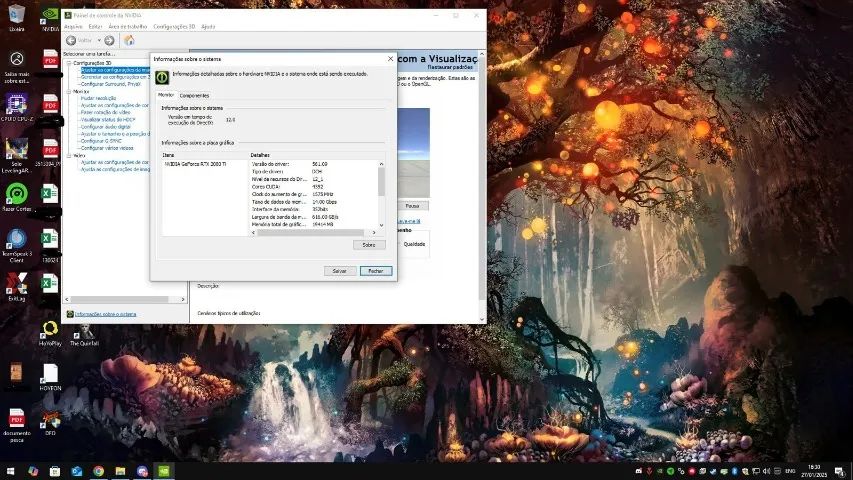Image resolution: width=853 pixels, height=480 pixels.
Task: Open the notification center icon
Action: pos(840,471)
